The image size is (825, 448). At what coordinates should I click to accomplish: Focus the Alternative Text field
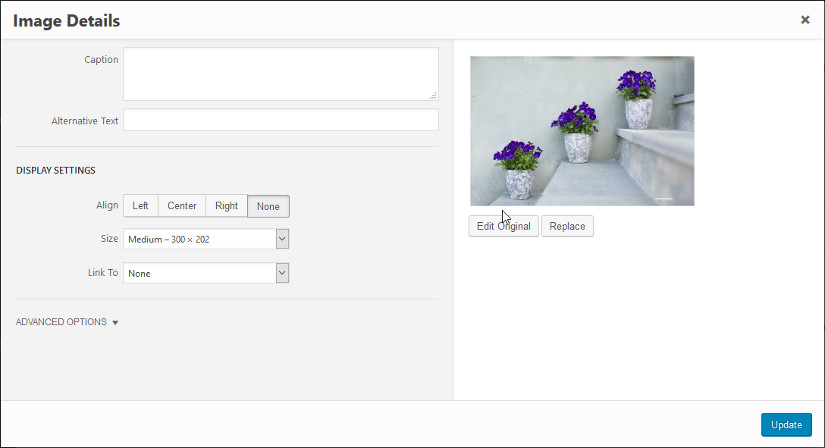pyautogui.click(x=280, y=120)
